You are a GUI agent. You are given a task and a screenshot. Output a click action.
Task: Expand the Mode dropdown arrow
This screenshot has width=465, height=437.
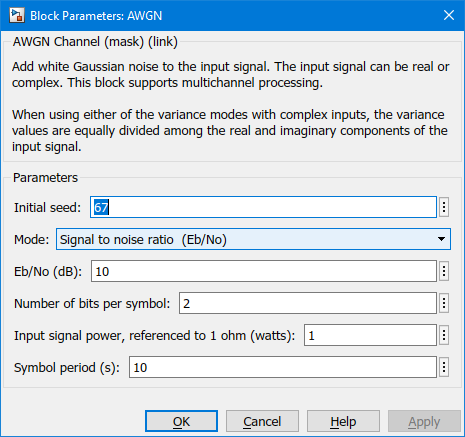click(x=441, y=239)
